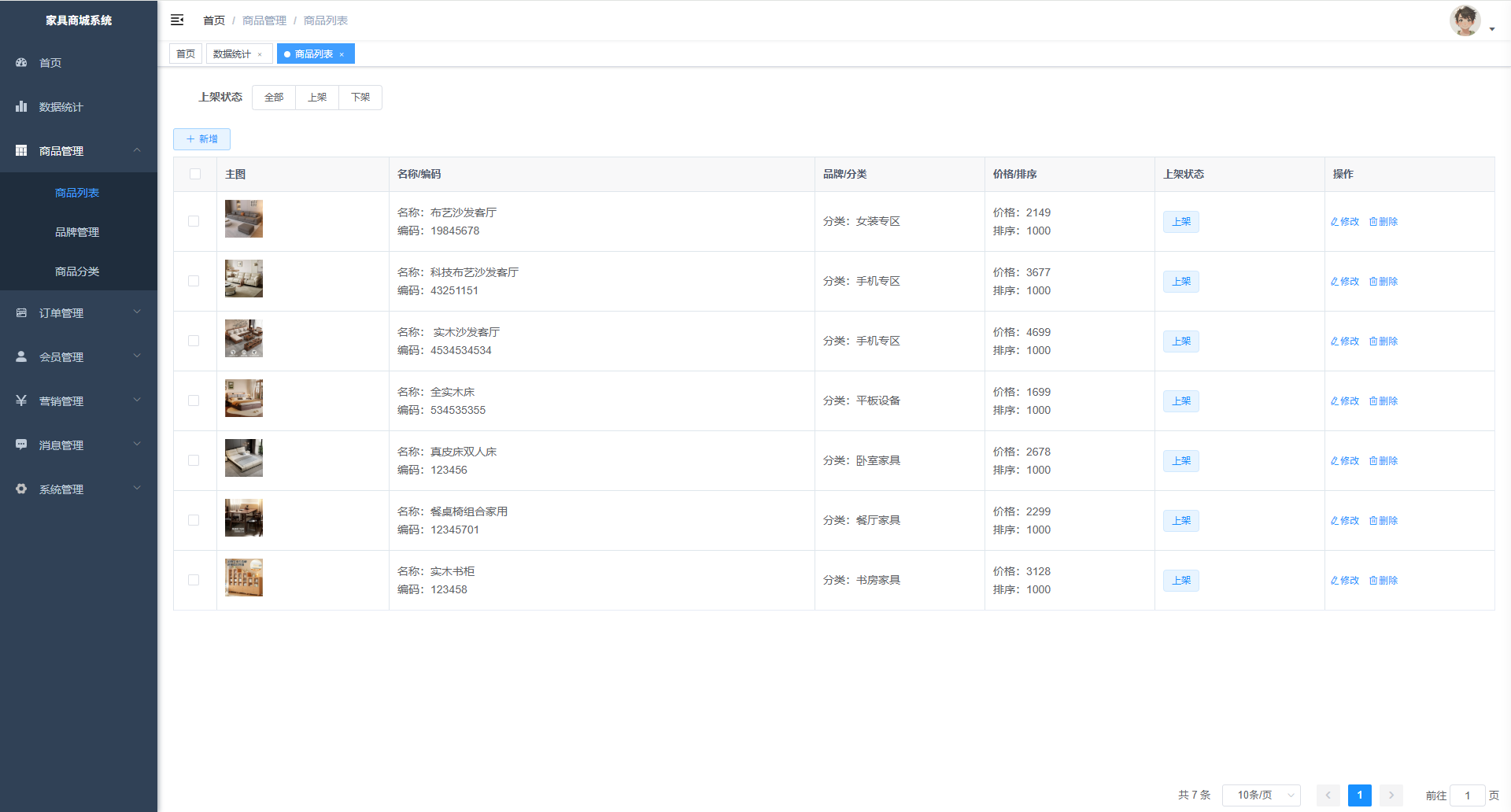Screen dimensions: 1511x812
Task: Click the 系统管理 gear icon
Action: tap(21, 489)
